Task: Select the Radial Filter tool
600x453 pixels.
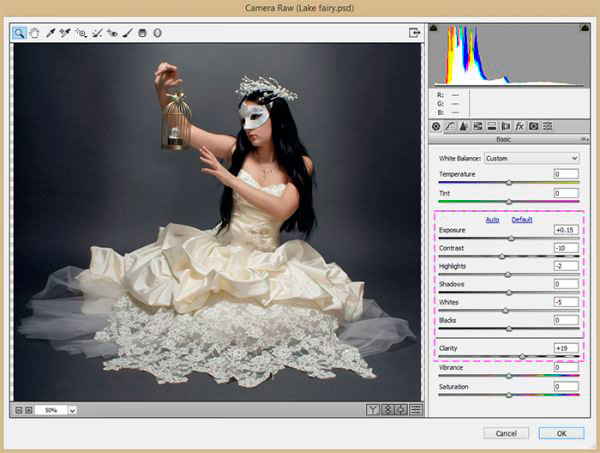Action: pyautogui.click(x=157, y=33)
